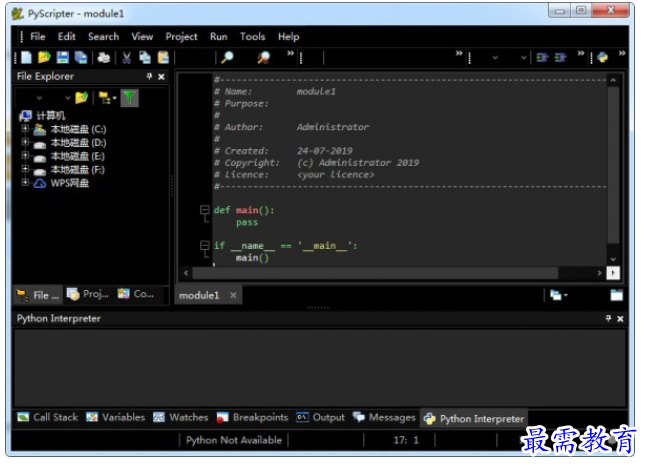Click the Copy toolbar icon
This screenshot has height=472, width=645.
tap(145, 57)
